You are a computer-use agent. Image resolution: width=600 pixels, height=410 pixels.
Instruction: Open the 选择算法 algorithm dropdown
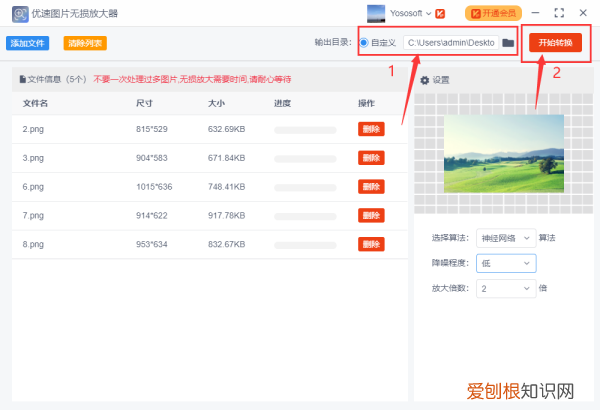506,238
